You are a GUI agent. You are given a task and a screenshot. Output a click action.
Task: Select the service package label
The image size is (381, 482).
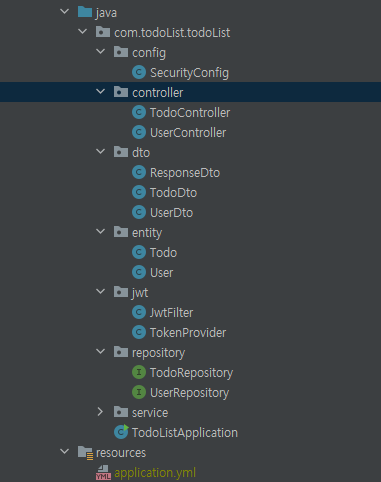click(150, 413)
